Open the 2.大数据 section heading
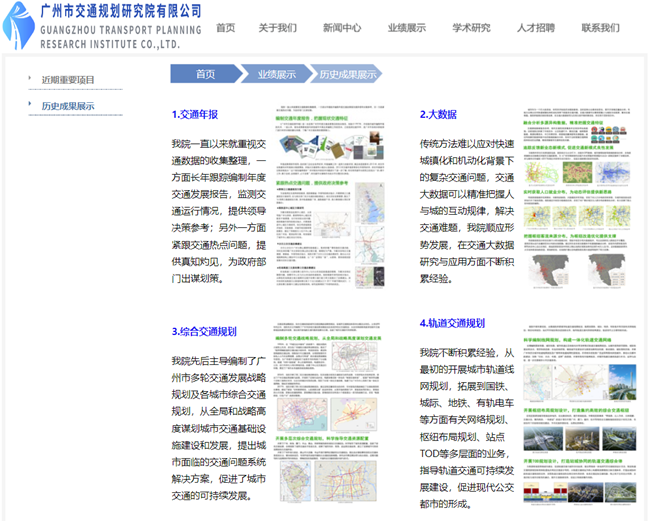Image resolution: width=650 pixels, height=521 pixels. [x=438, y=114]
